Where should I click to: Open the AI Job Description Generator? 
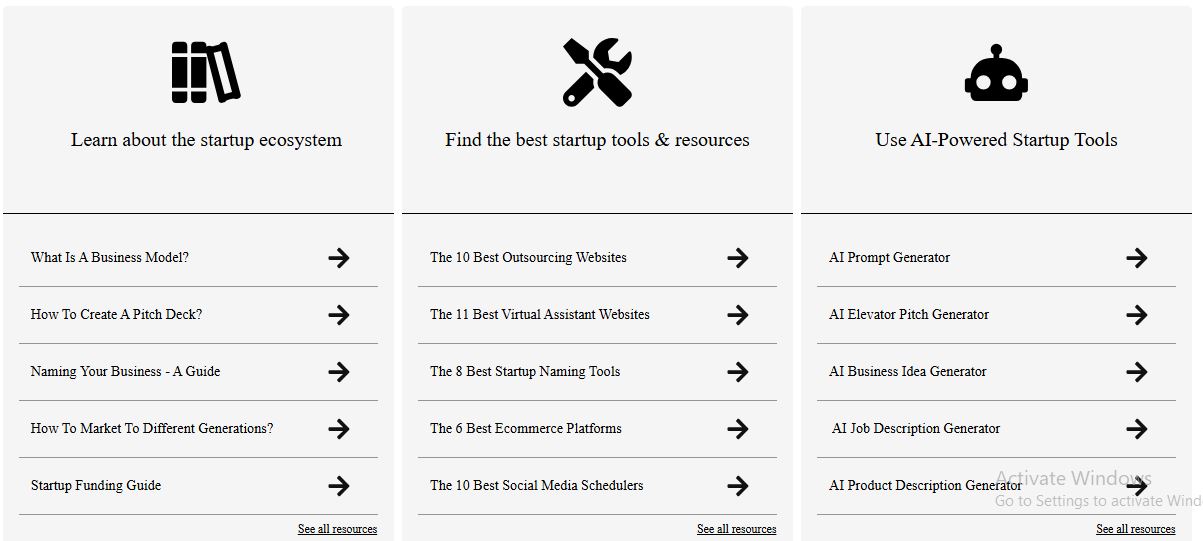click(x=916, y=428)
